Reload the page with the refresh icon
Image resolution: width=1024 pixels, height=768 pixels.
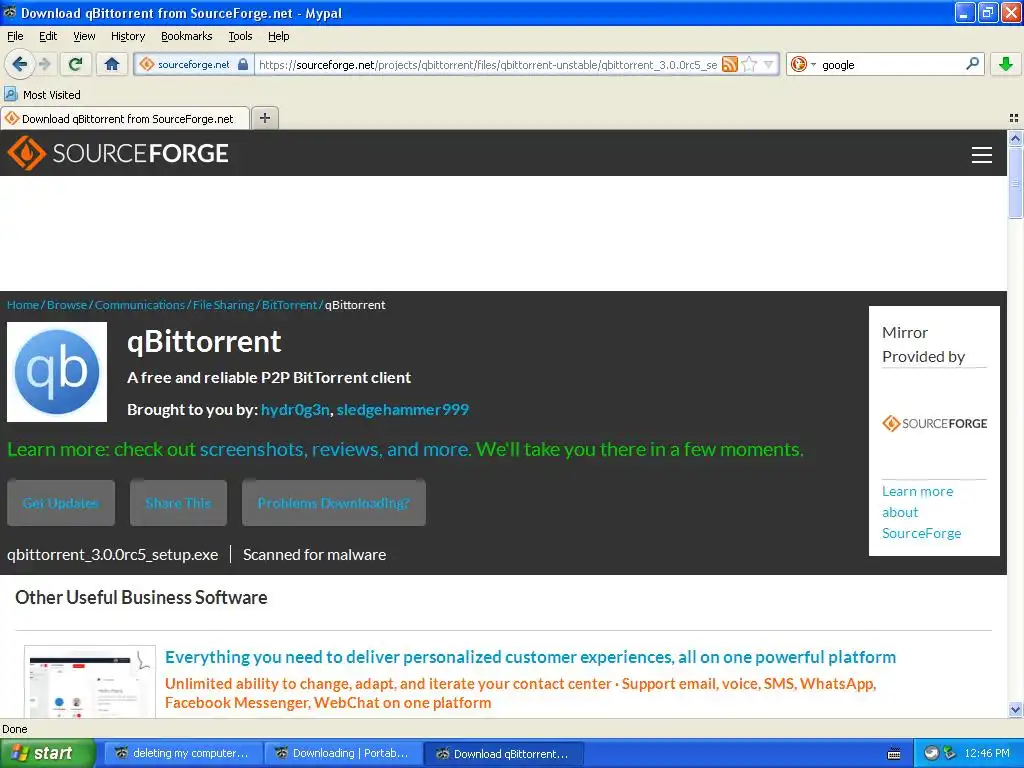click(75, 64)
